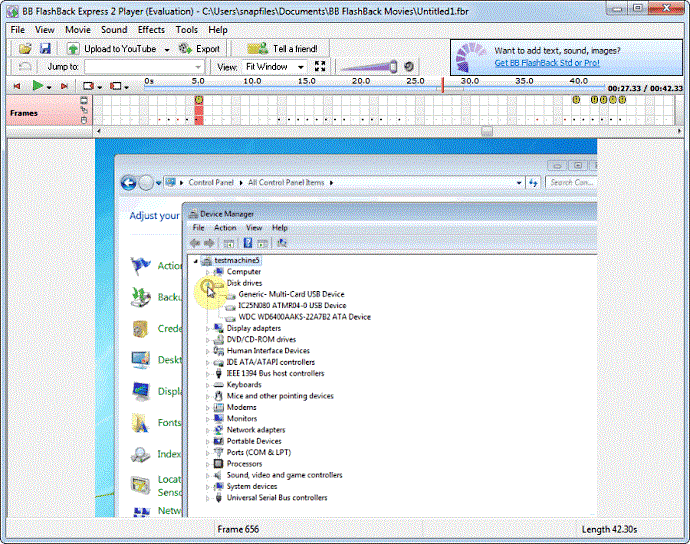The height and width of the screenshot is (544, 690).
Task: Click the Tell a friend! button
Action: pos(282,48)
